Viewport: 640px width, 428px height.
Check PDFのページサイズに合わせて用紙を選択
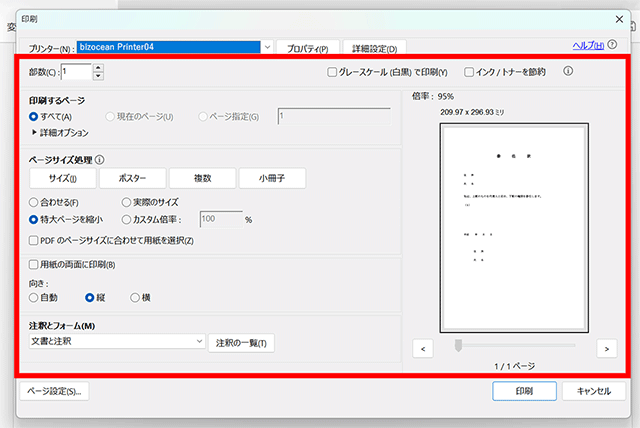(x=33, y=240)
